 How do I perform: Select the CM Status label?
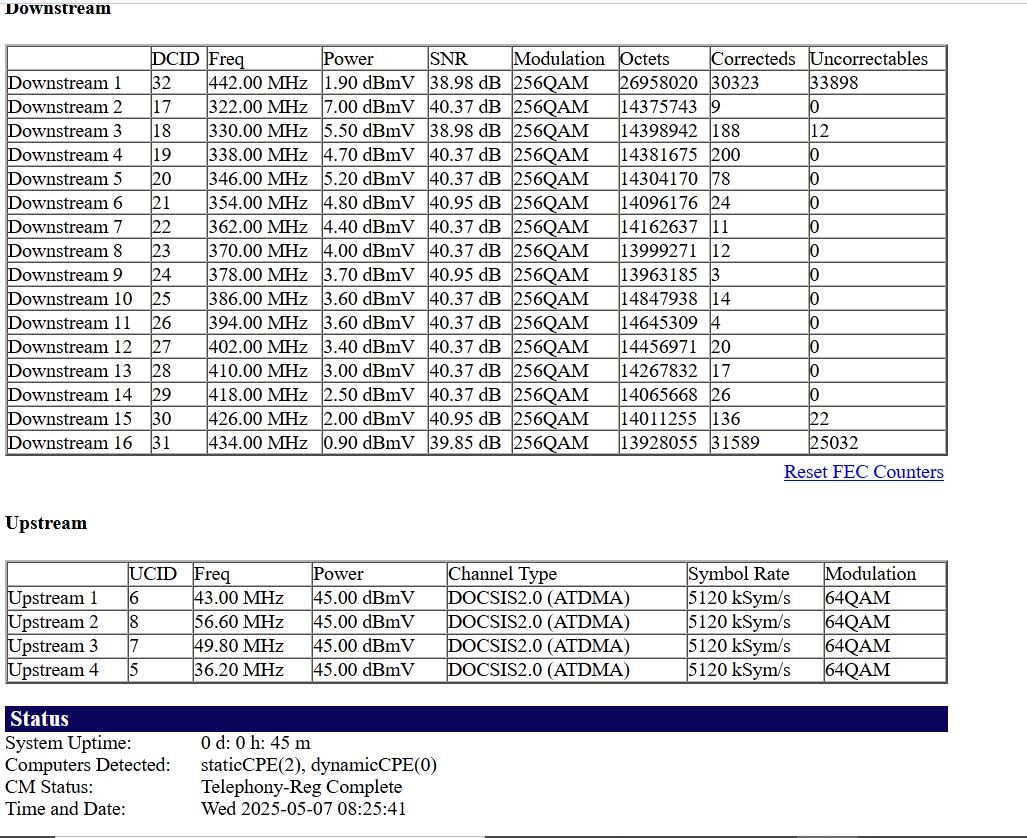[x=49, y=787]
